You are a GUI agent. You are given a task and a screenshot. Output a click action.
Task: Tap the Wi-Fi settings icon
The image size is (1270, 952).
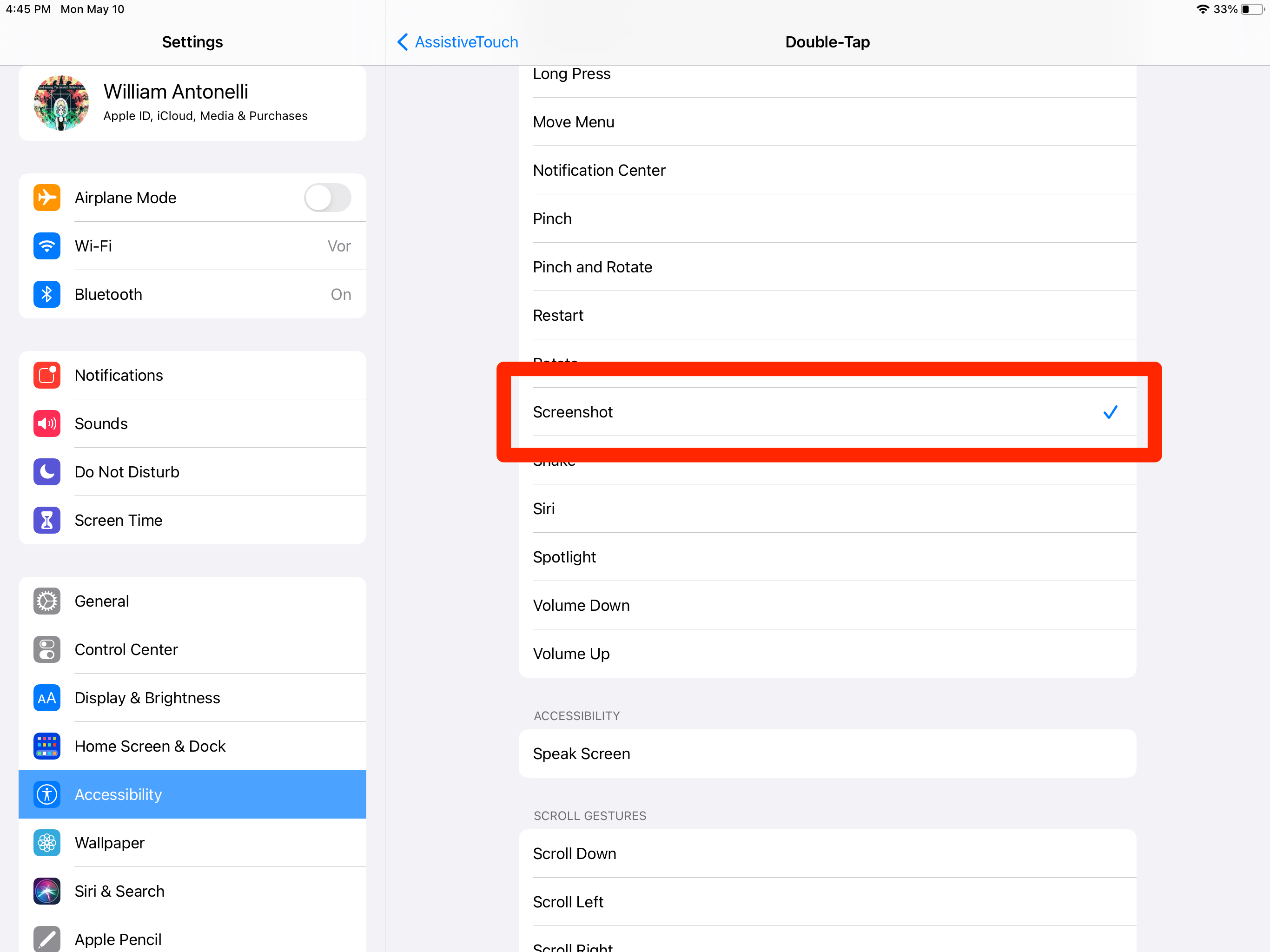pos(47,246)
